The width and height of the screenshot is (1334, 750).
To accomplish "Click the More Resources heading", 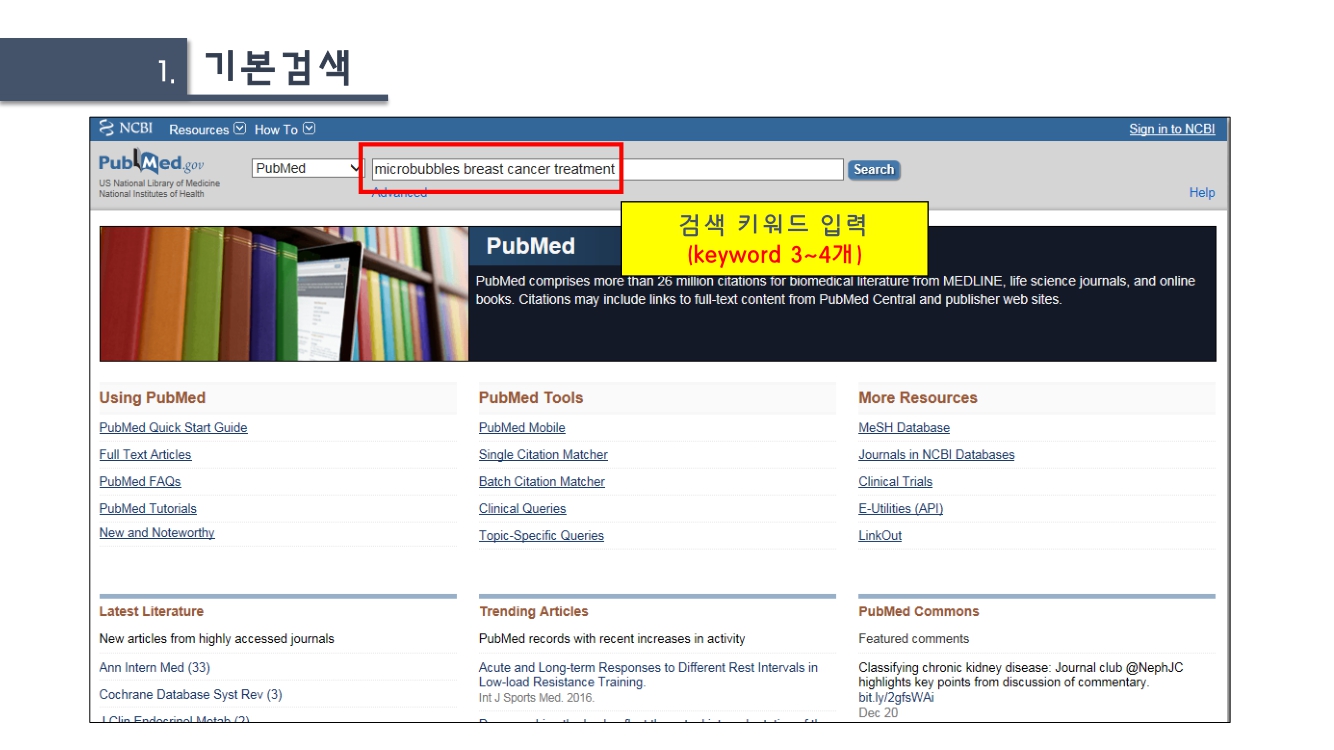I will [x=918, y=398].
